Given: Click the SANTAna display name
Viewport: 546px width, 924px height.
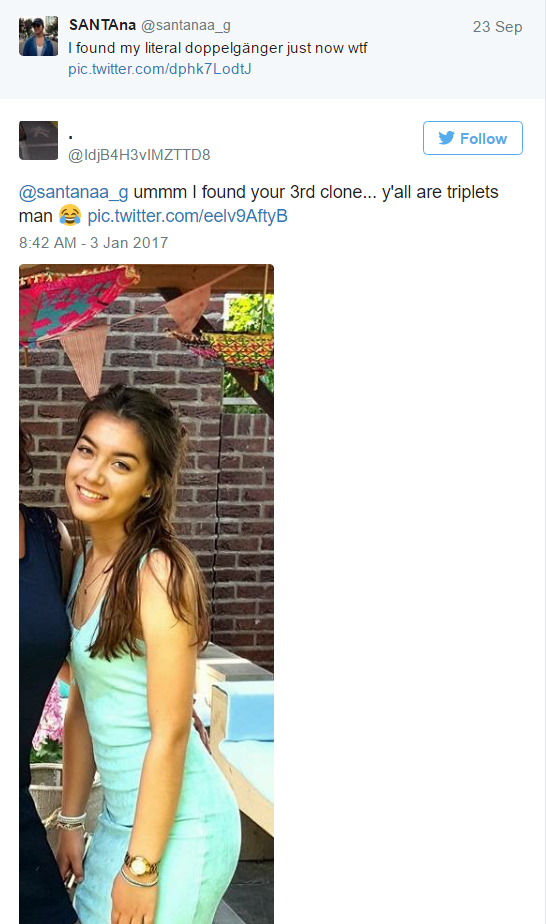Looking at the screenshot, I should pyautogui.click(x=102, y=25).
